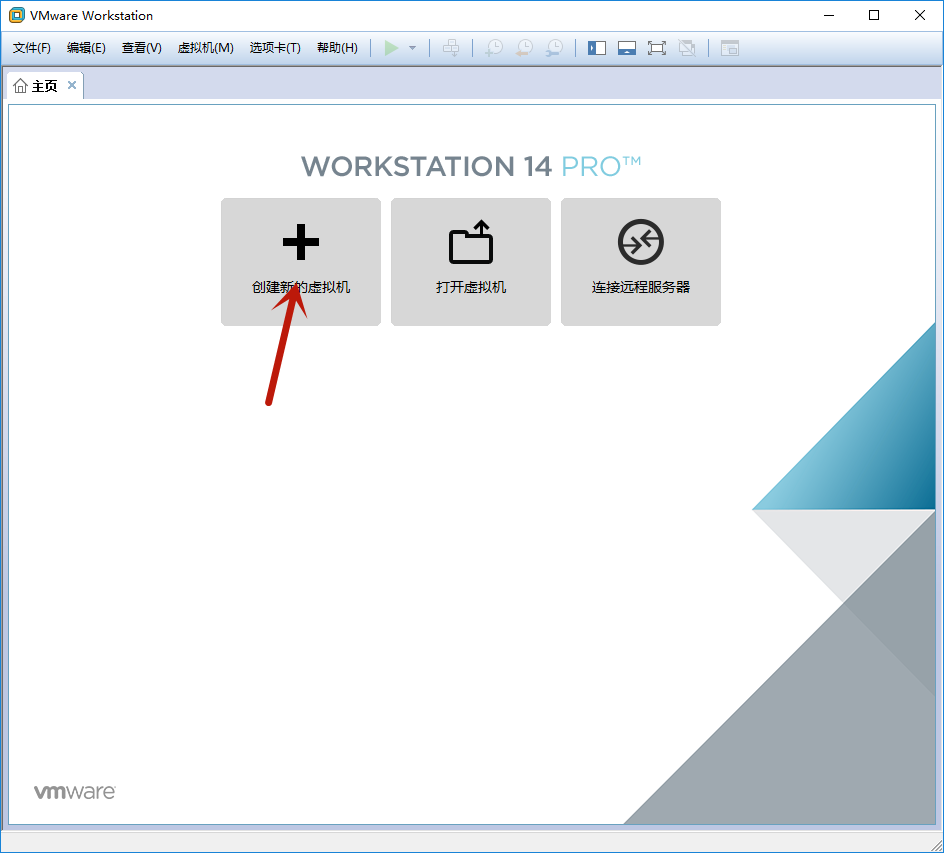Open the 文件(F) menu
The image size is (944, 853).
click(x=32, y=48)
